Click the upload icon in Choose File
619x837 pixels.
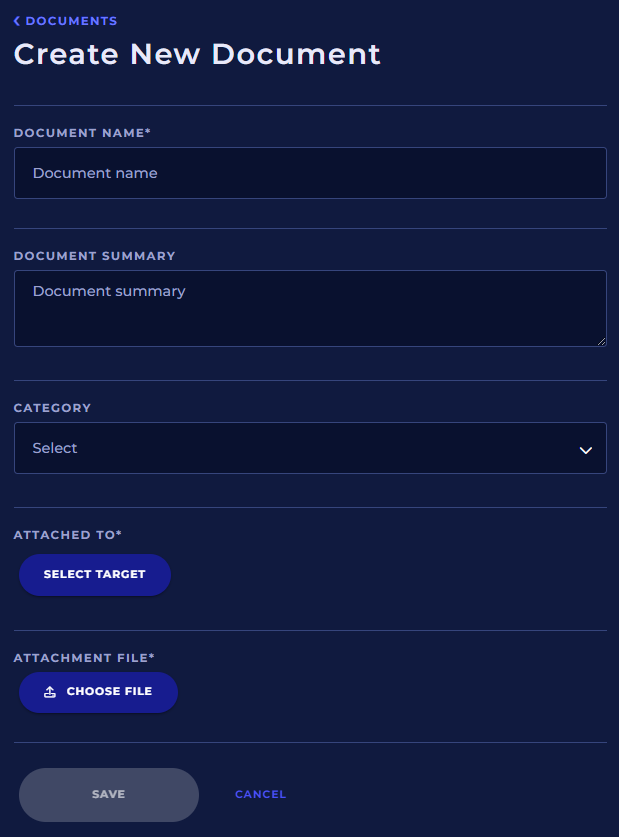tap(50, 692)
